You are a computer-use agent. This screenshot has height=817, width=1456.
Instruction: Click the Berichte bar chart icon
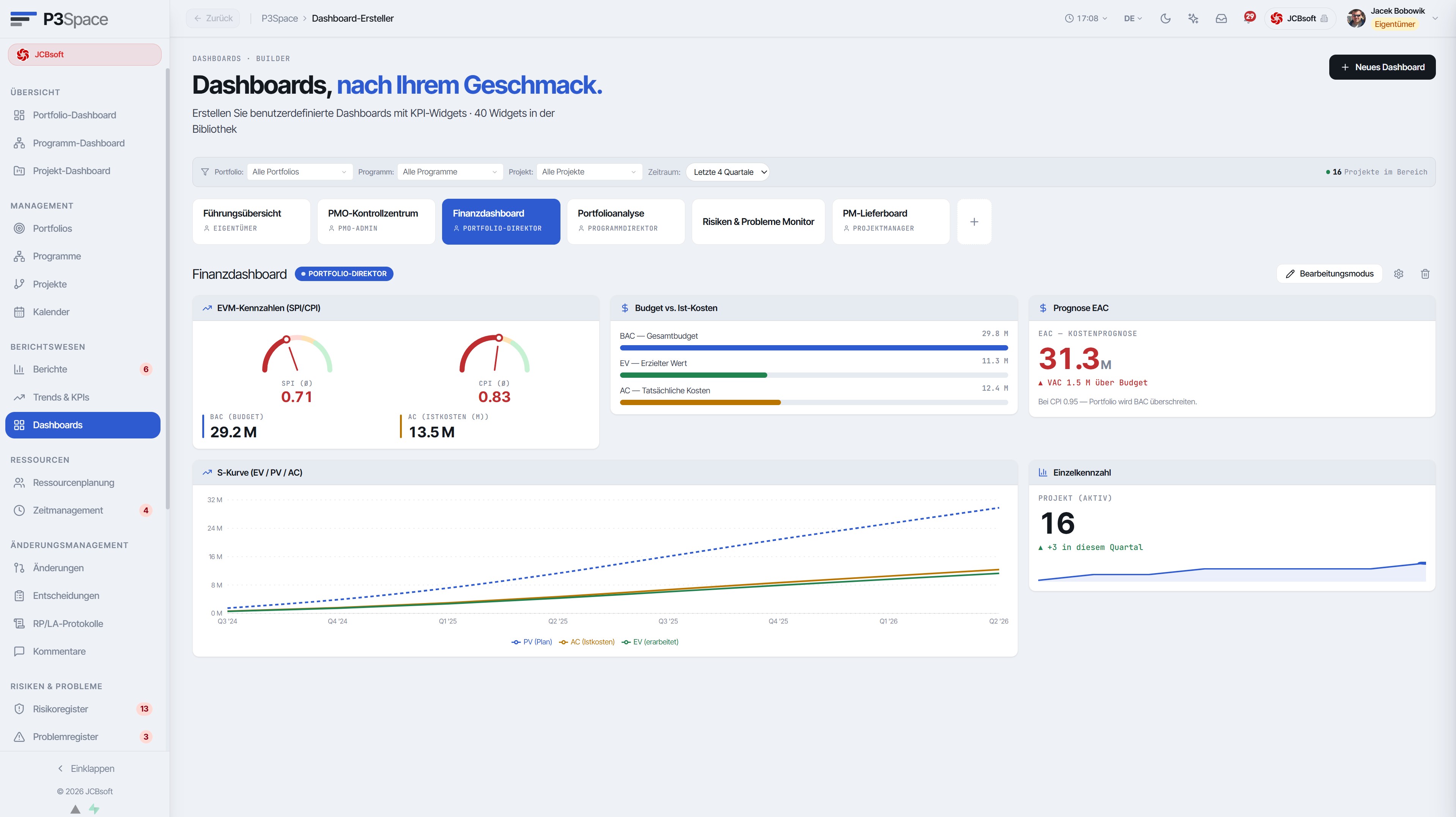(x=19, y=369)
